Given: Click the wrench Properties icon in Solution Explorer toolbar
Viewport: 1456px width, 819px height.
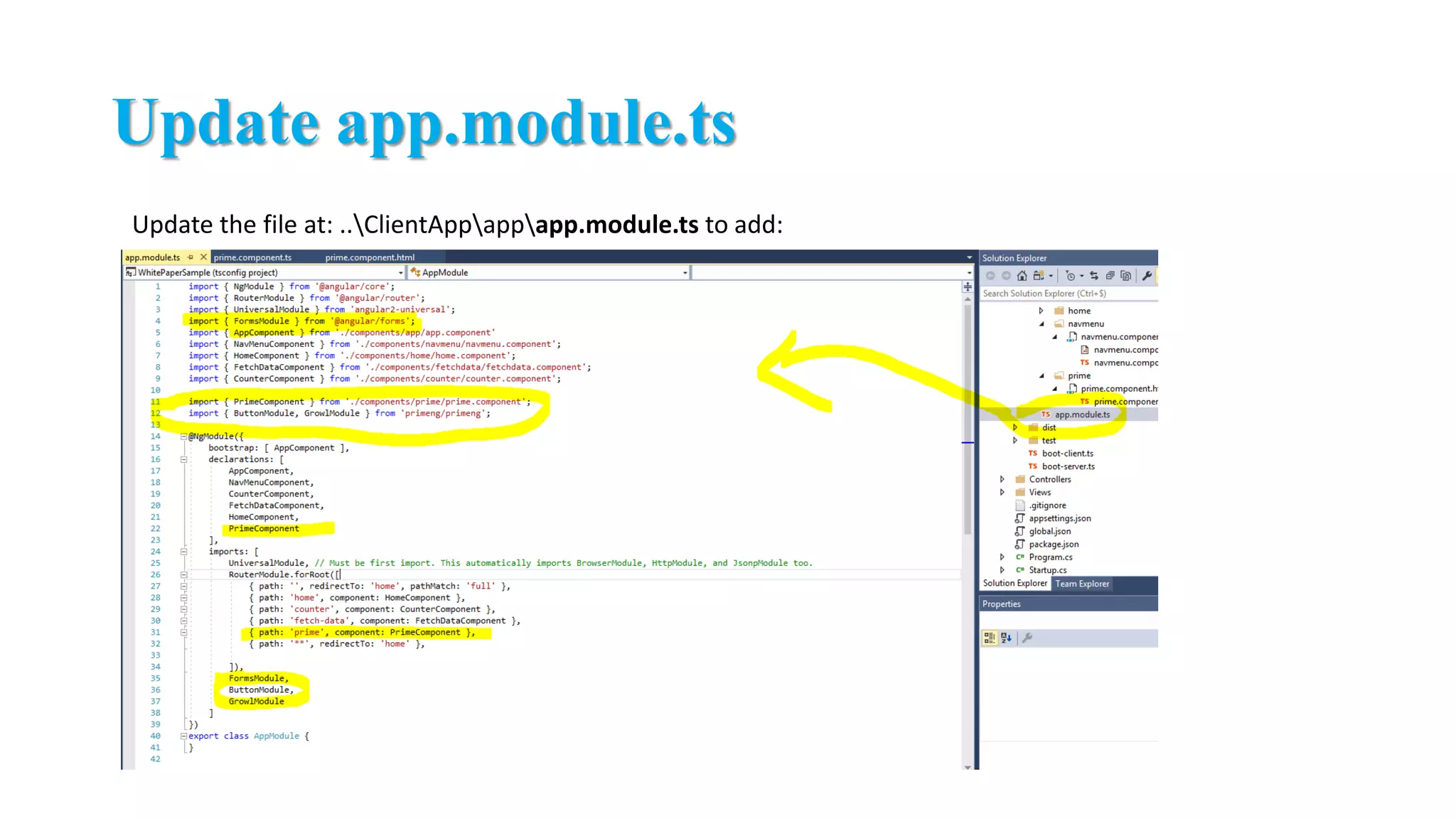Looking at the screenshot, I should point(1147,276).
